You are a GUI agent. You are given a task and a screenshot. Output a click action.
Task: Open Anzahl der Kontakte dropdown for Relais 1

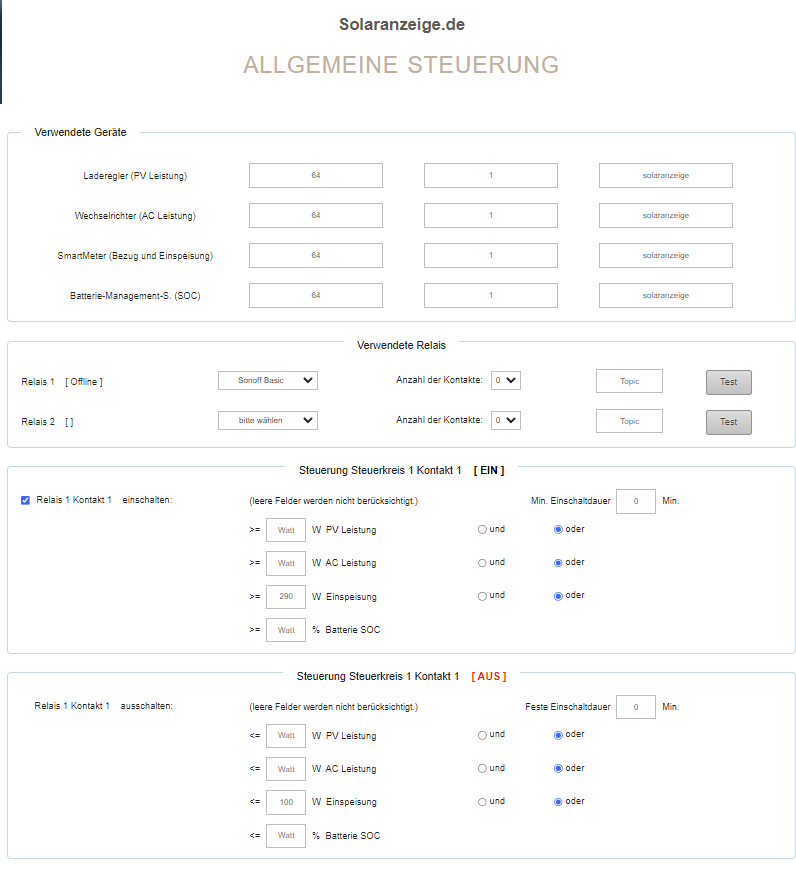tap(506, 380)
